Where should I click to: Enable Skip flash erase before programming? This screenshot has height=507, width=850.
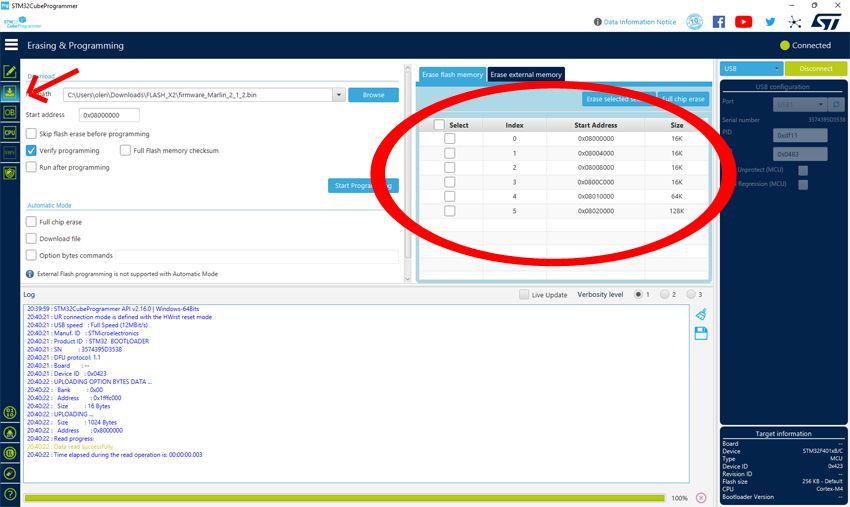coord(31,133)
